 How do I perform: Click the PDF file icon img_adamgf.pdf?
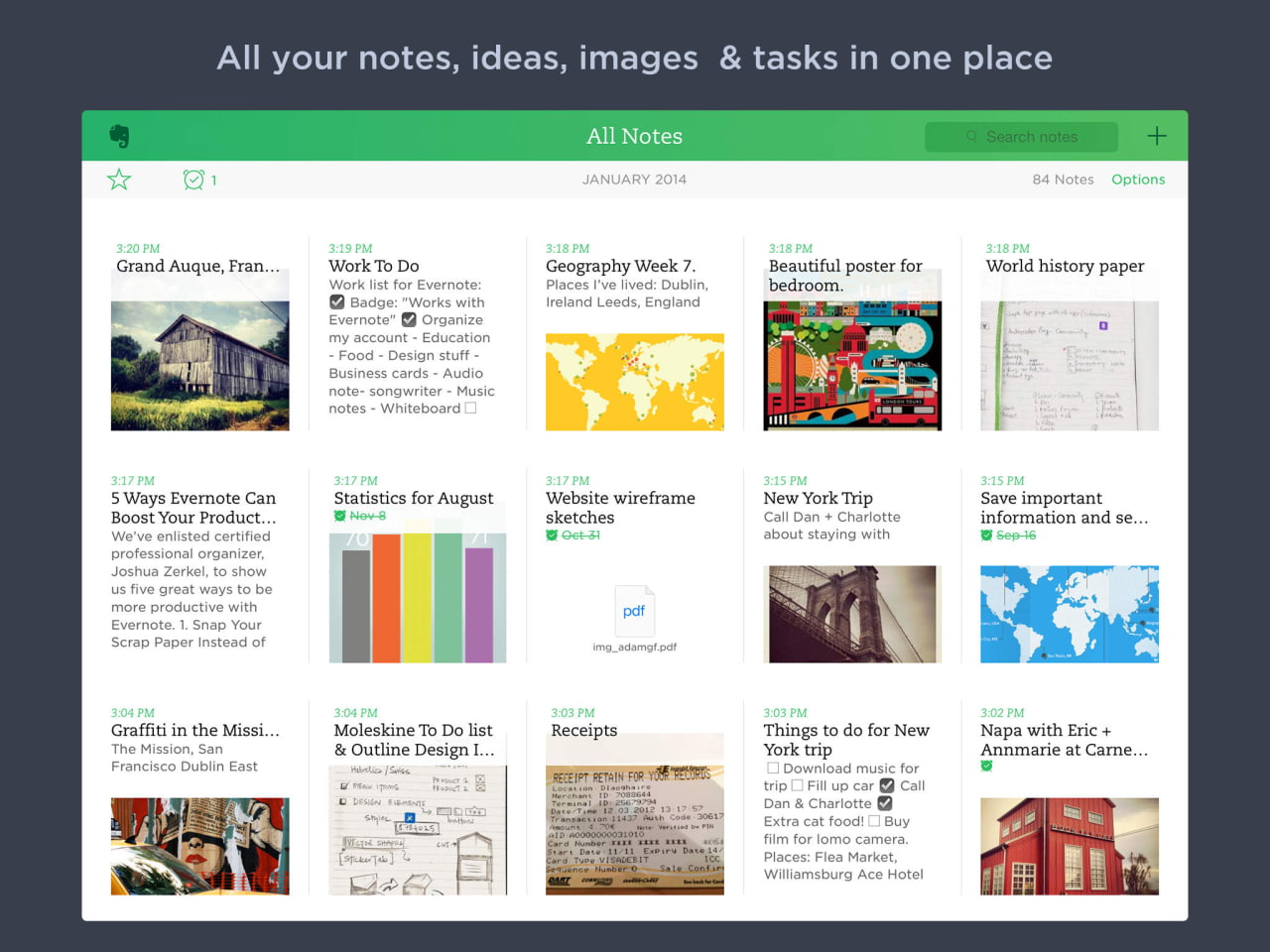(634, 612)
